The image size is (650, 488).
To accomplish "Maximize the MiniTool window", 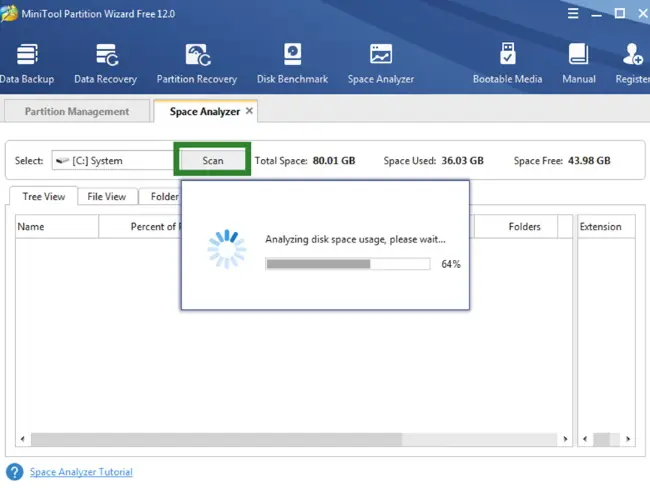I will [620, 14].
